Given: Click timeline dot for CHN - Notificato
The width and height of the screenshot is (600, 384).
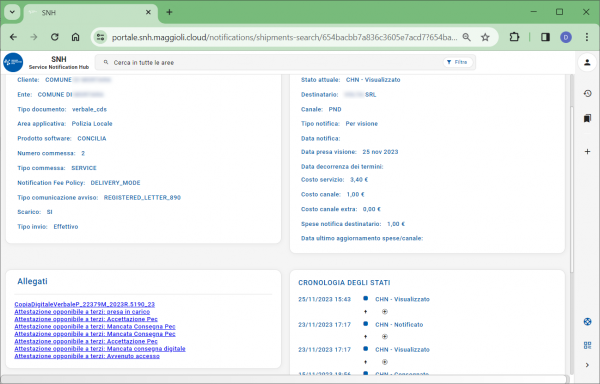Looking at the screenshot, I should pos(365,324).
